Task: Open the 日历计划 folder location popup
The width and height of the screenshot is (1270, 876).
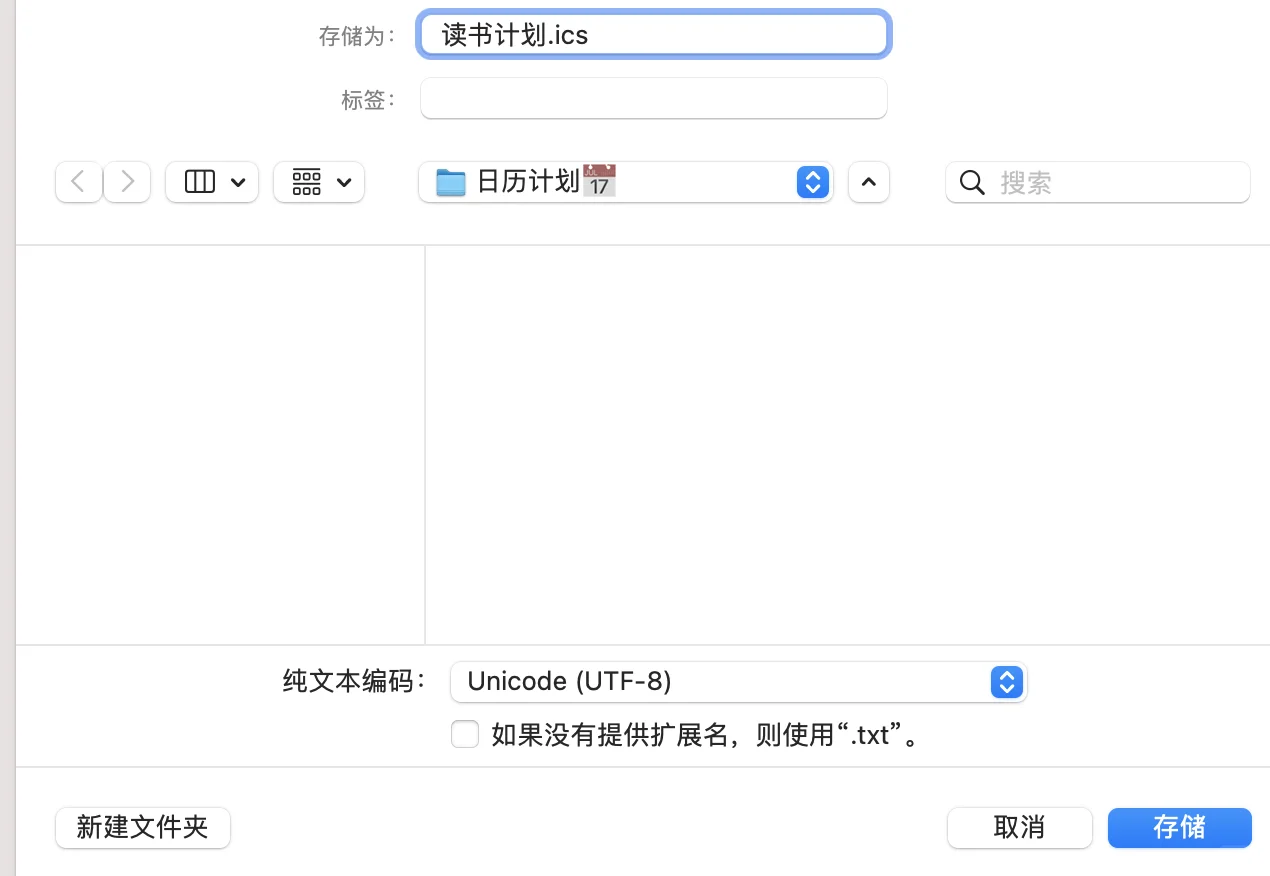Action: click(626, 182)
